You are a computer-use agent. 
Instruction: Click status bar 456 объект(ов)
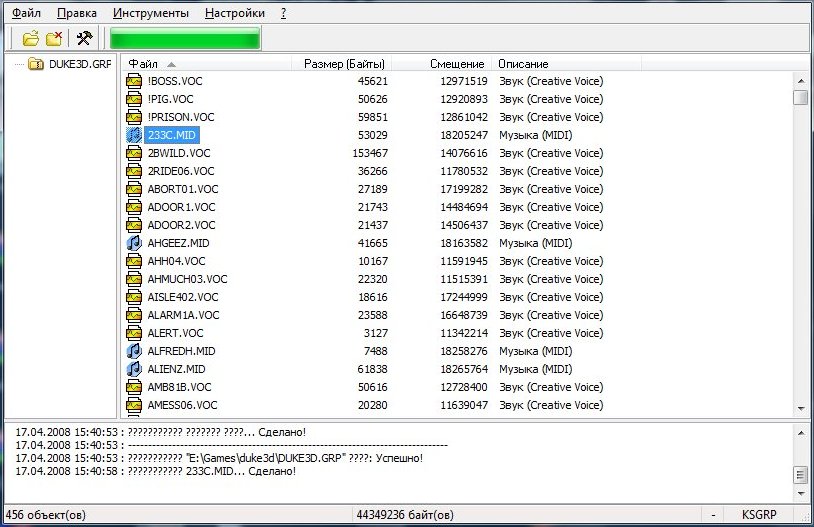coord(46,515)
